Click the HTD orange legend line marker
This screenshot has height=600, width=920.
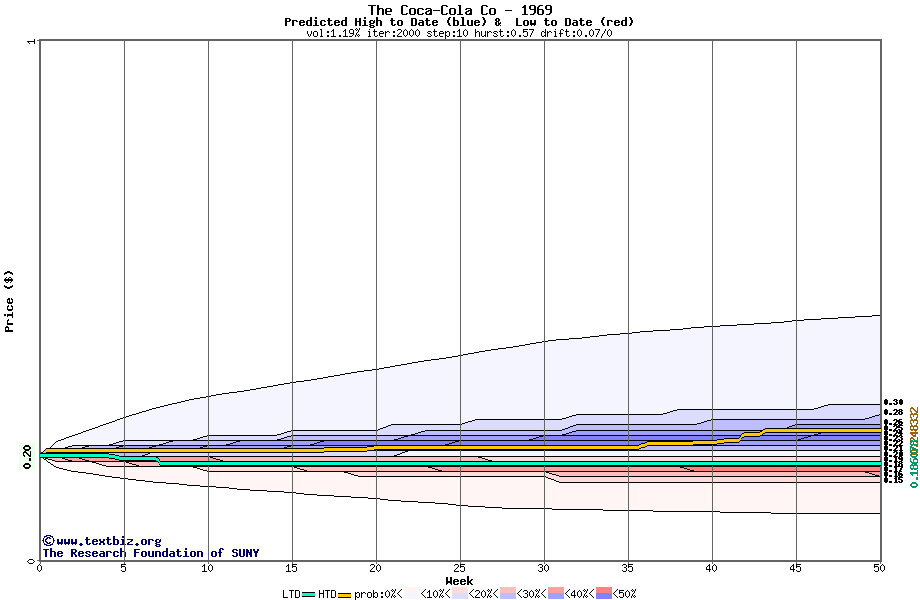(x=345, y=594)
